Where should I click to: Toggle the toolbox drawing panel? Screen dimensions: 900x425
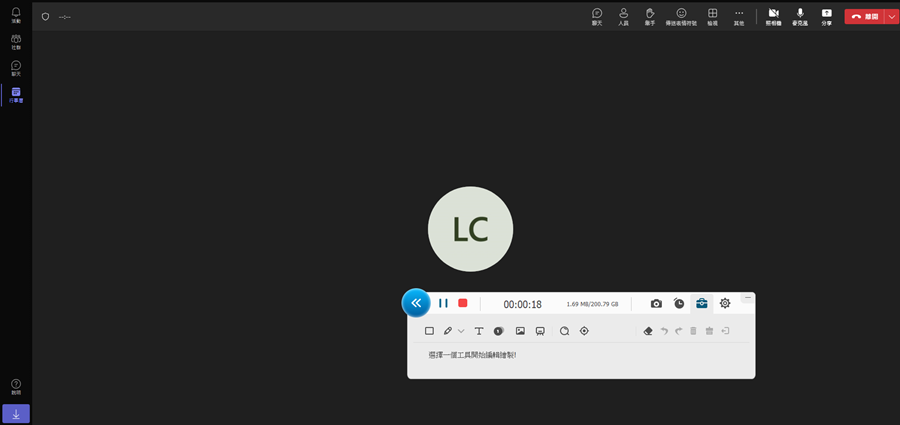(701, 304)
